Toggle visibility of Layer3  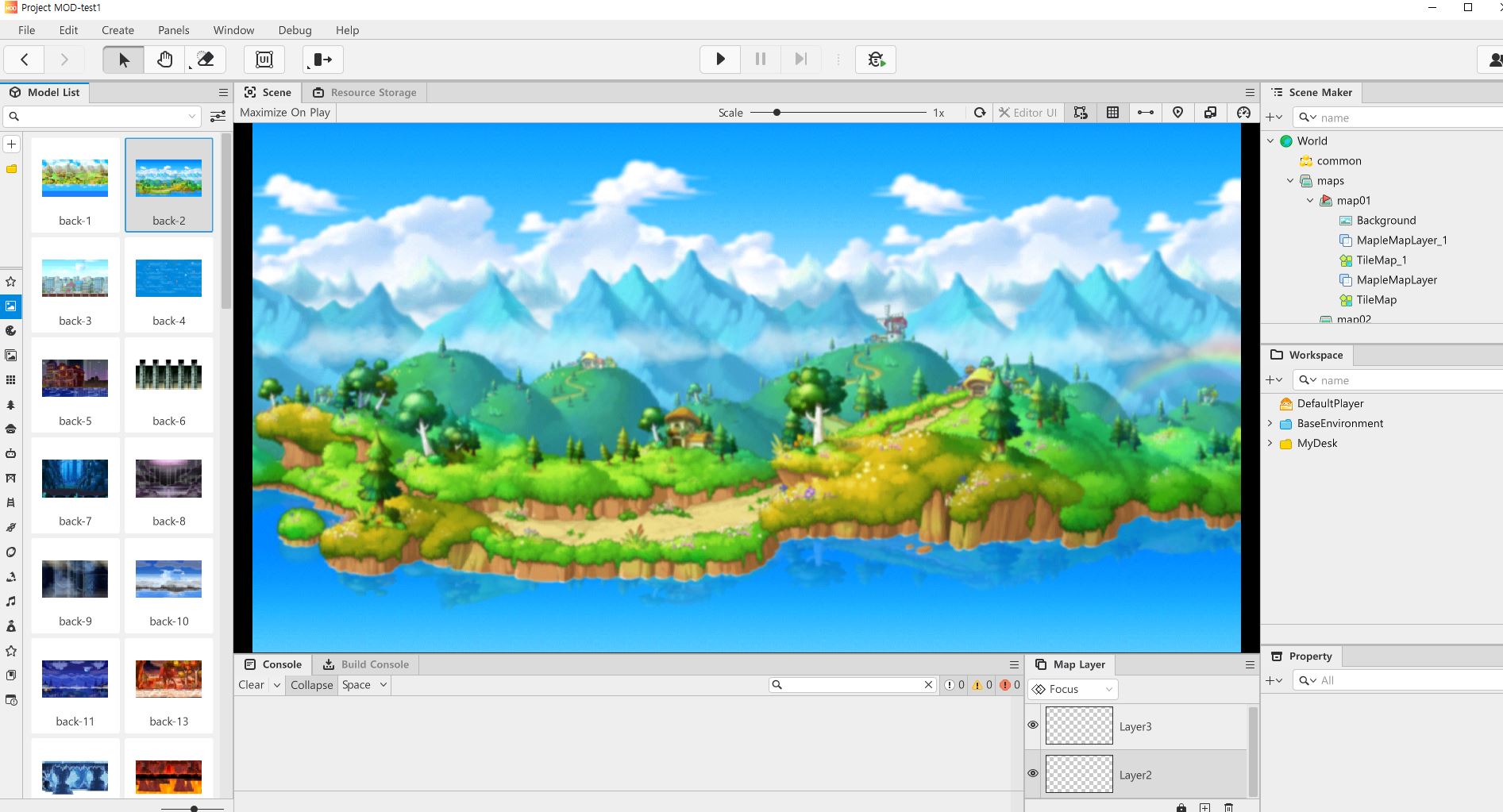tap(1033, 725)
